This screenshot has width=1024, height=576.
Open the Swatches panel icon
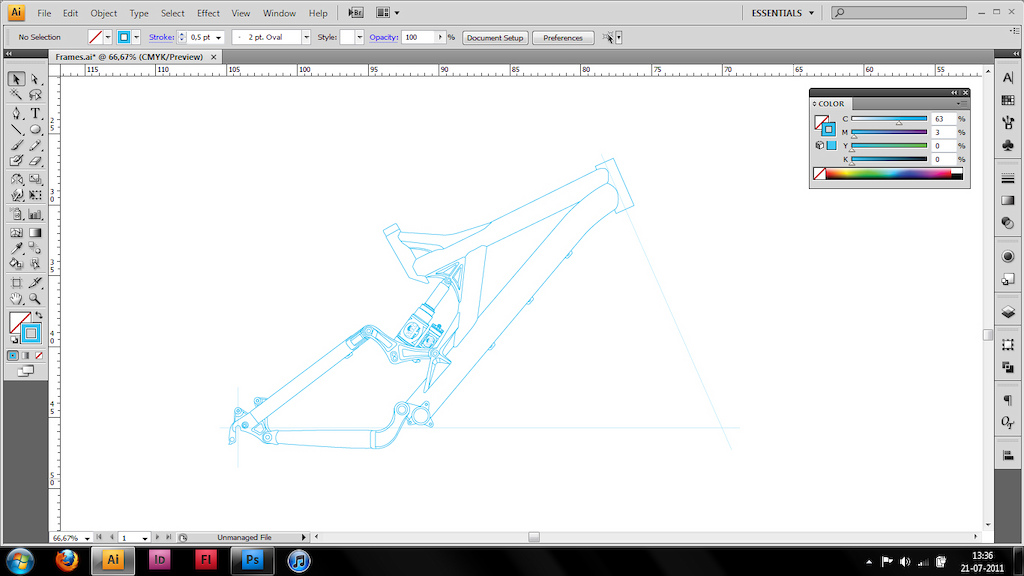(1008, 100)
